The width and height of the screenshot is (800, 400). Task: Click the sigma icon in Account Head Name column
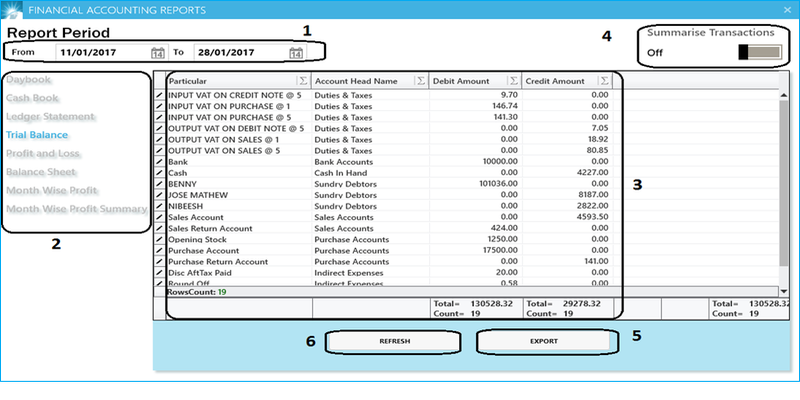point(421,81)
